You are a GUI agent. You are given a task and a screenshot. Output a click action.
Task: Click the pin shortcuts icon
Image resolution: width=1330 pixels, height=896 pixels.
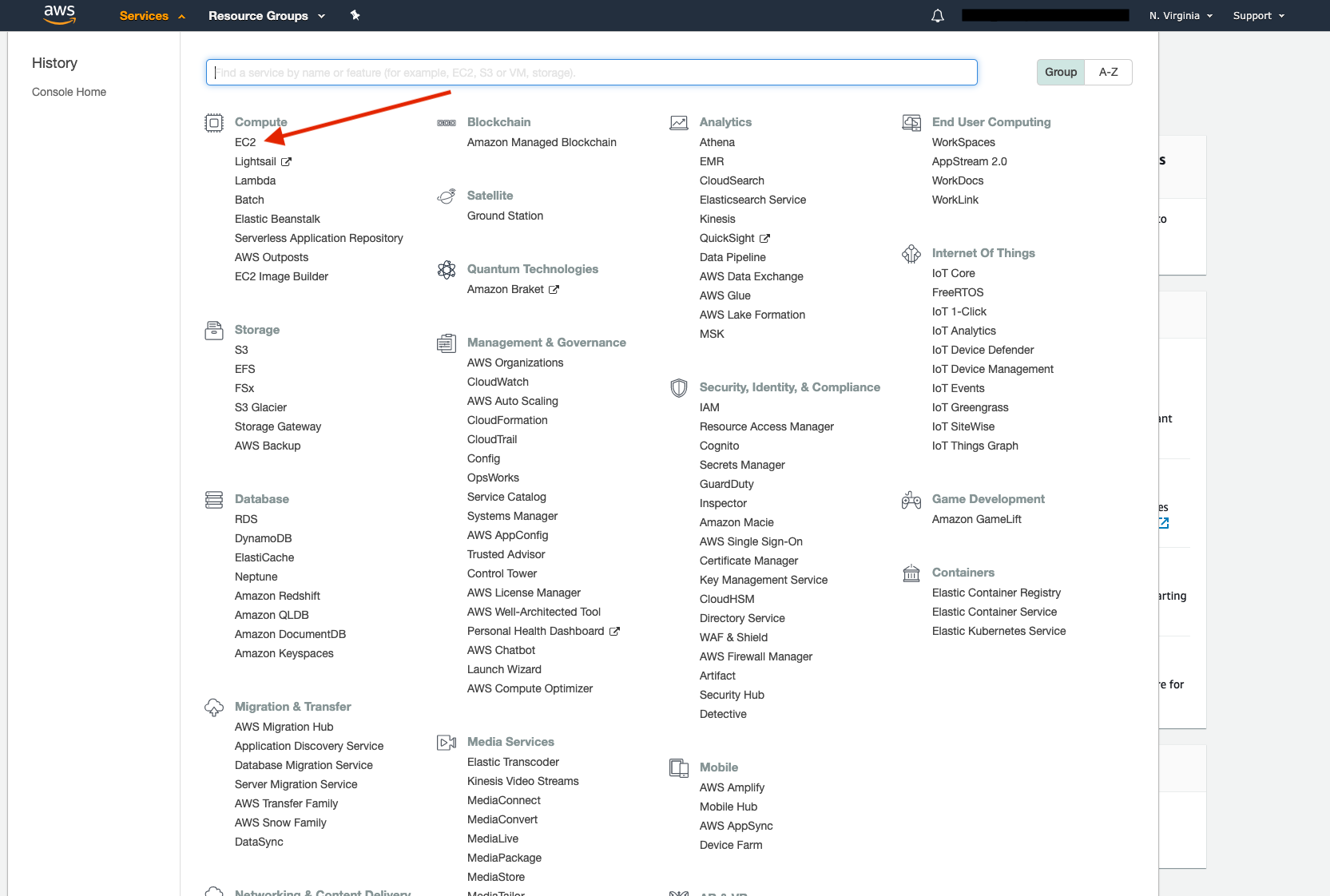(355, 15)
